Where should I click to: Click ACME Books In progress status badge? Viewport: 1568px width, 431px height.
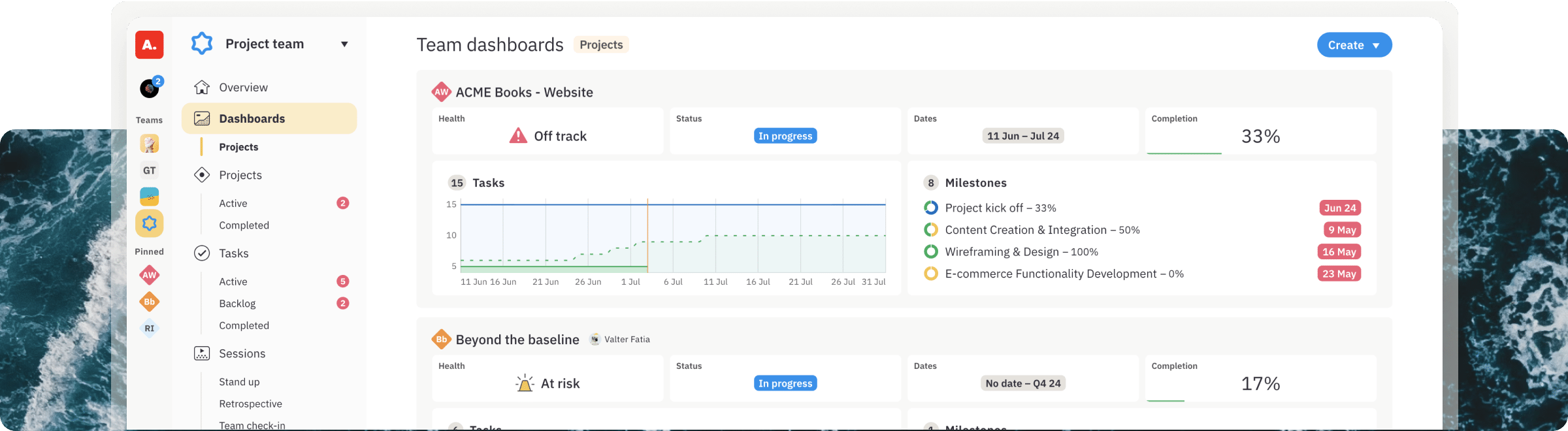click(785, 136)
